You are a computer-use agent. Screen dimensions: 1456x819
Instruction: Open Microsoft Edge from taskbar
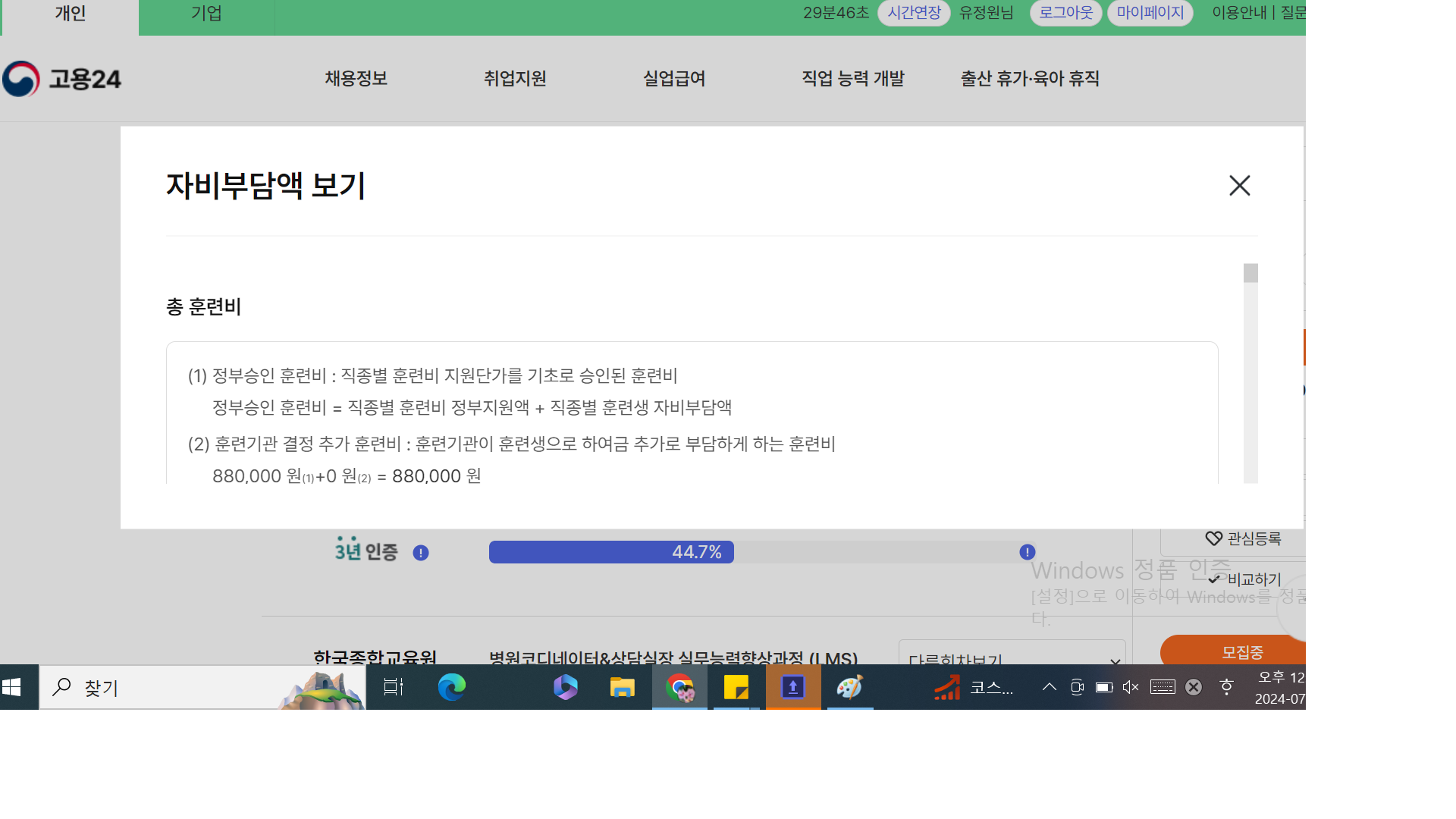pos(452,688)
